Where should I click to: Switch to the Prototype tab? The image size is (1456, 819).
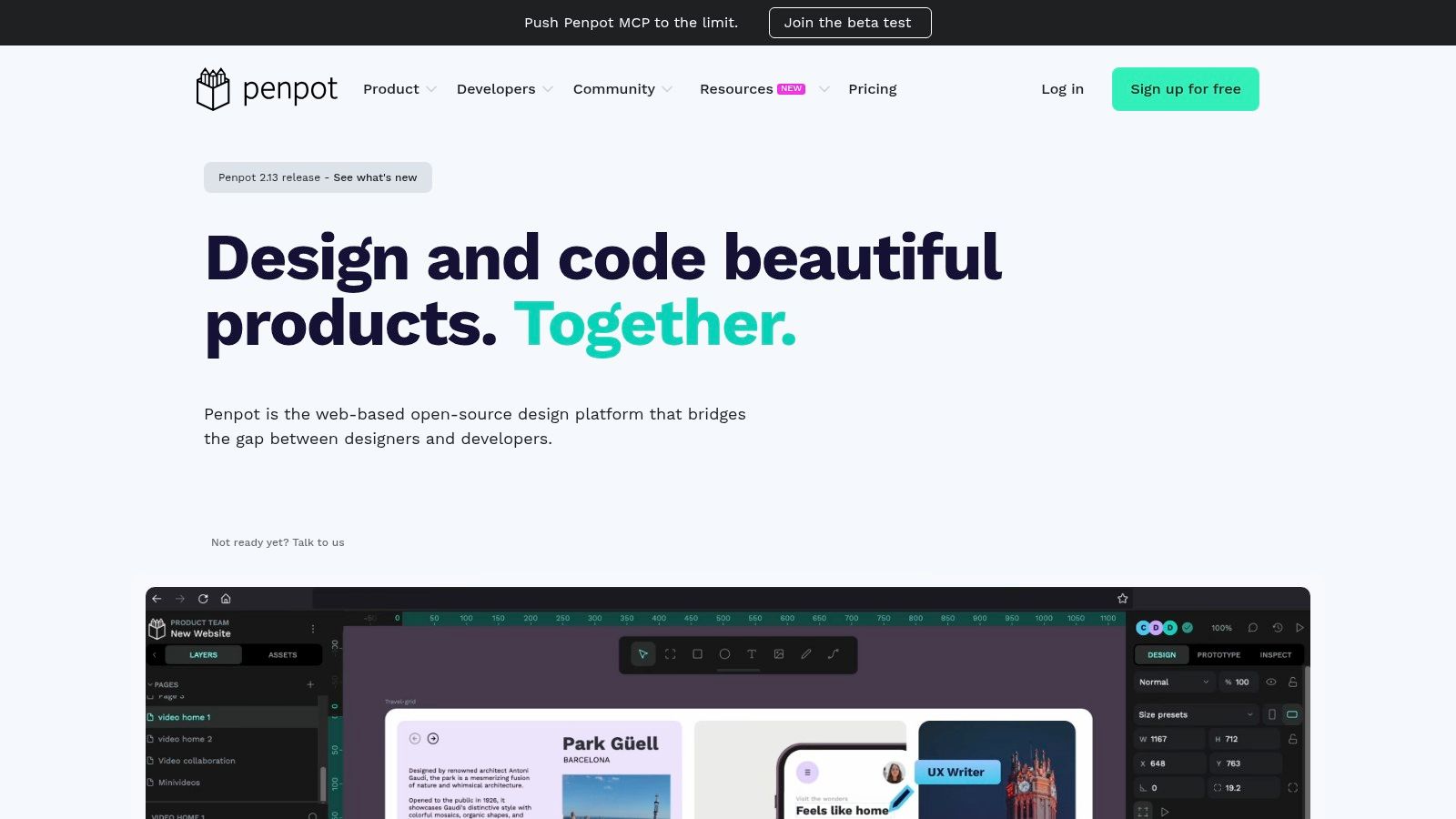(x=1218, y=655)
